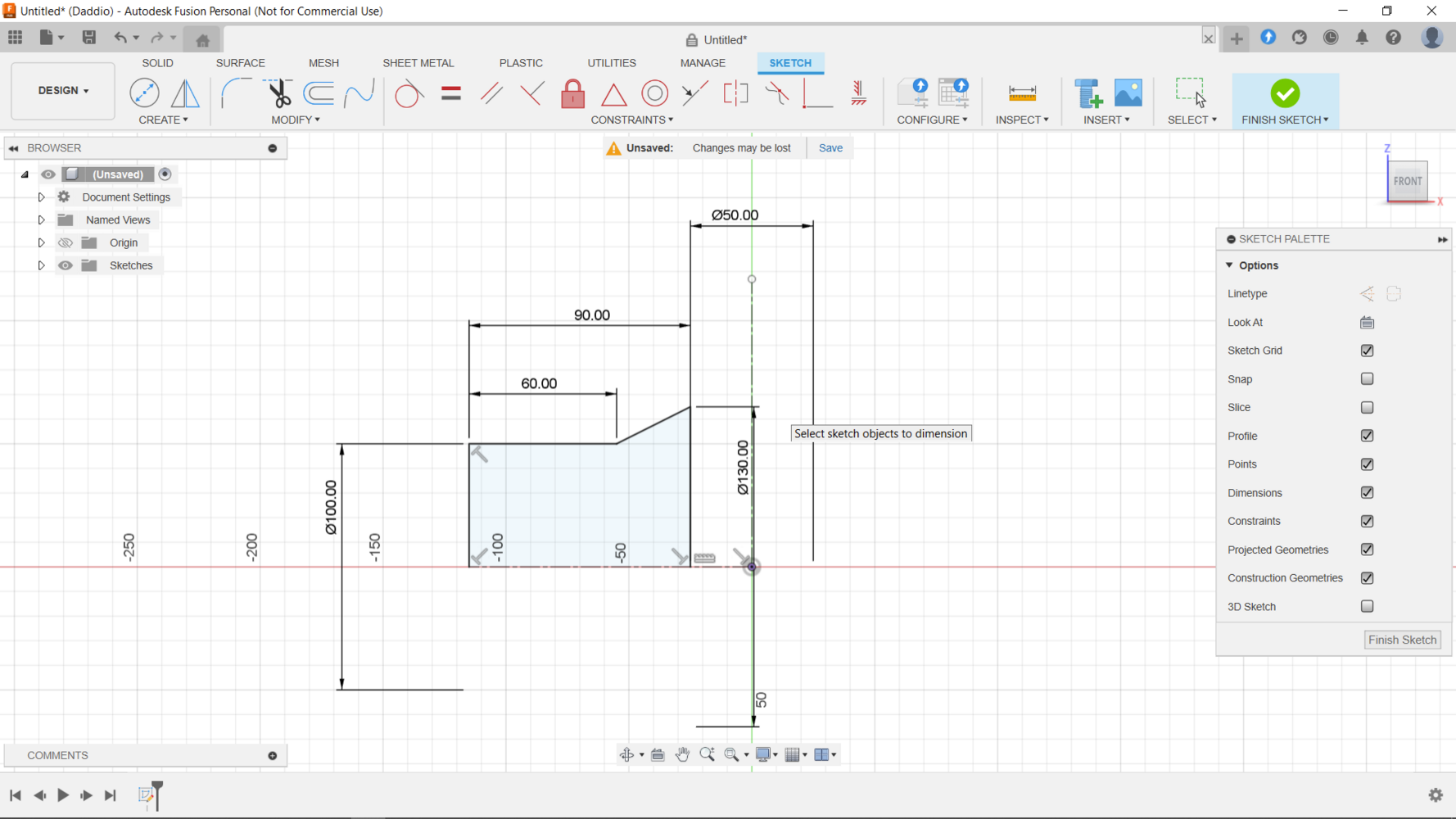Switch to the SHEET METAL tab

click(x=418, y=63)
